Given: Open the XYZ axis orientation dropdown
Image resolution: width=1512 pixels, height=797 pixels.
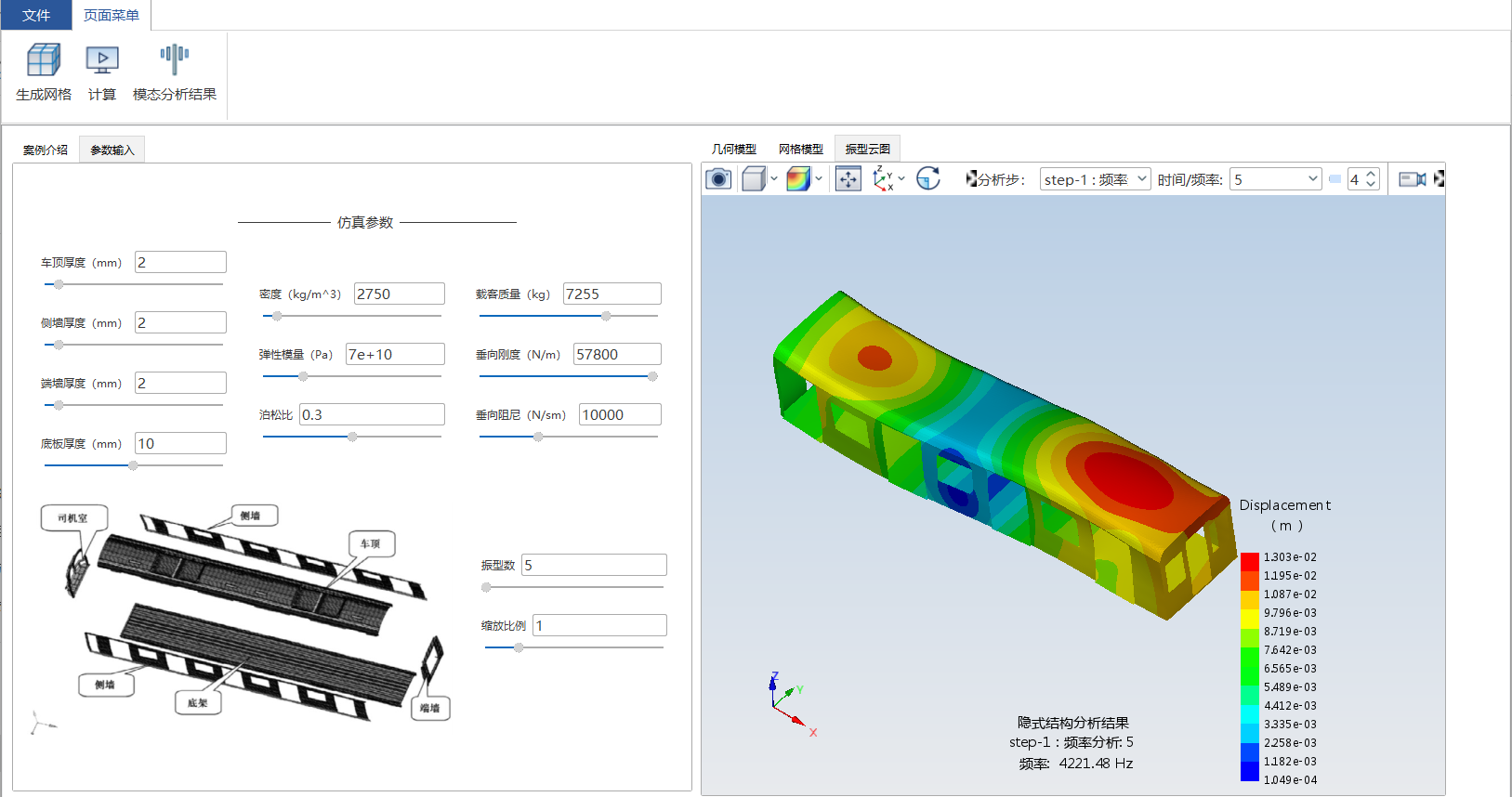Looking at the screenshot, I should click(901, 178).
